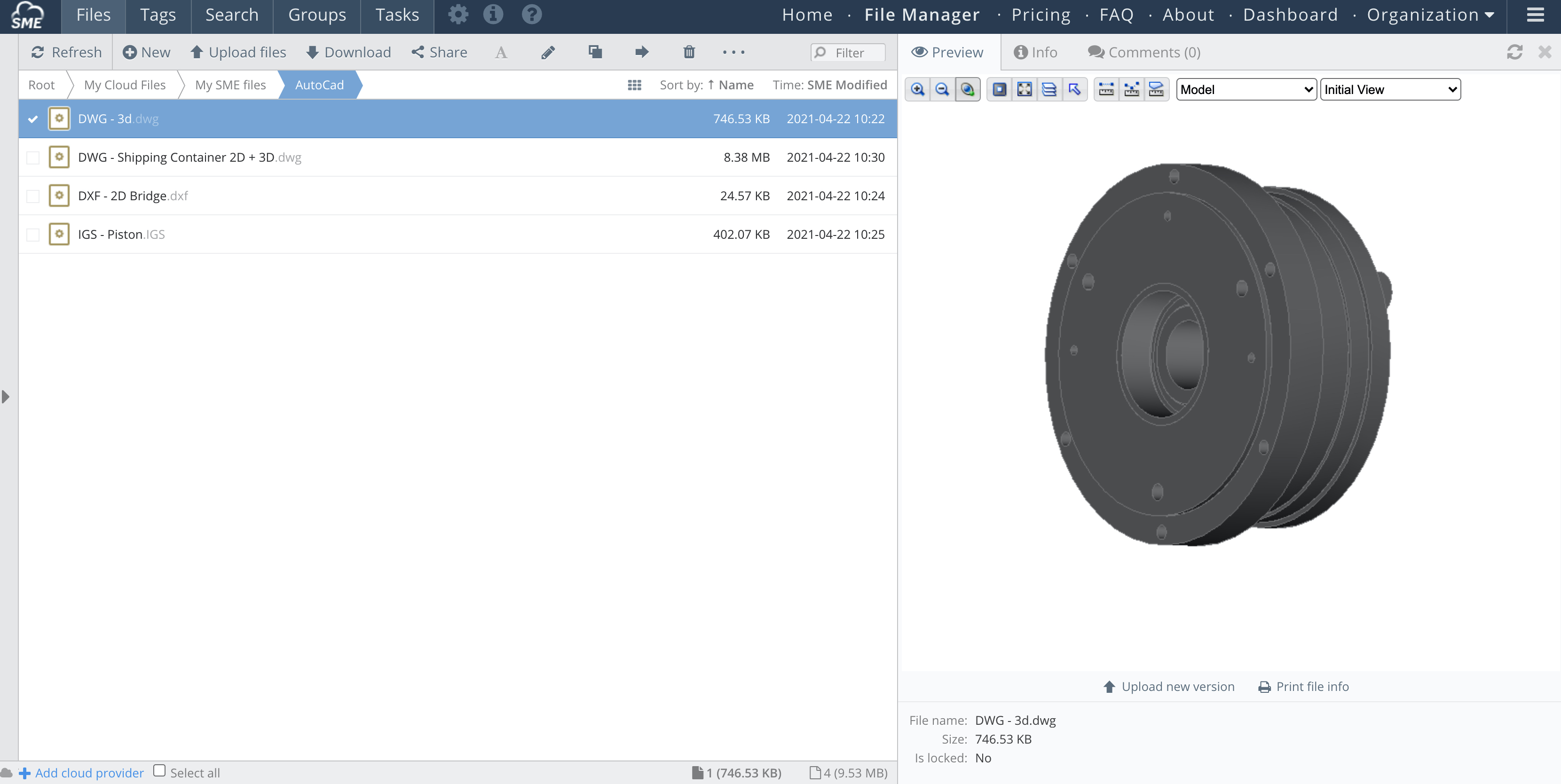Select the measure distance ruler tool
The width and height of the screenshot is (1561, 784).
[x=1106, y=90]
